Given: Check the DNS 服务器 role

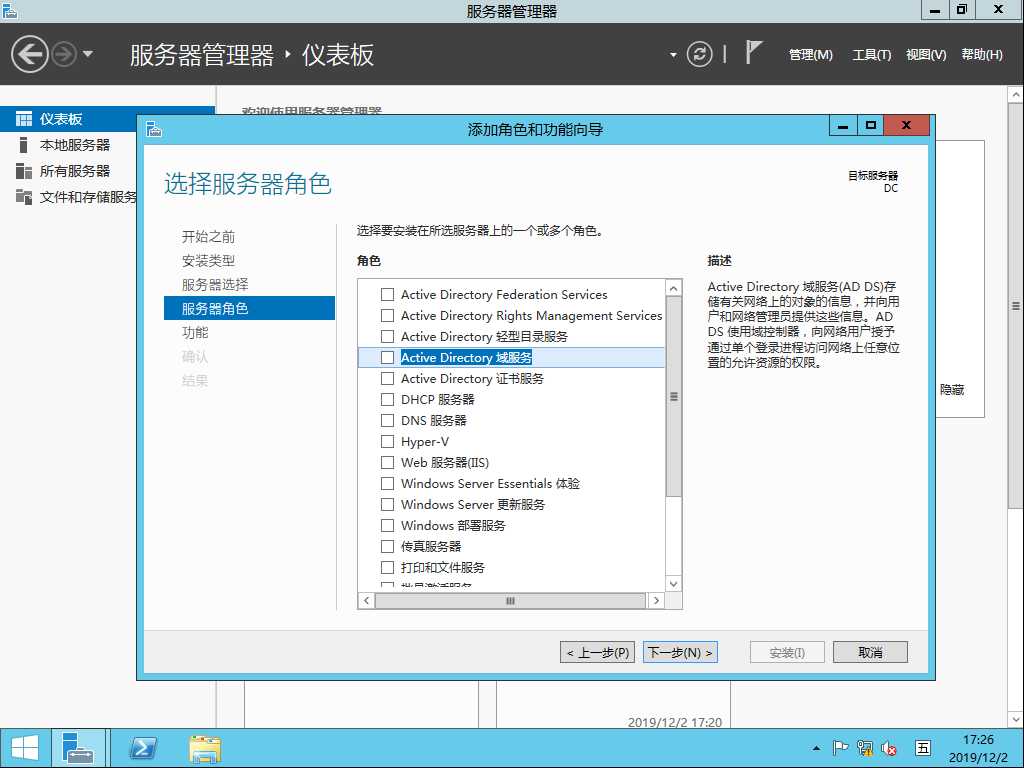Looking at the screenshot, I should point(387,421).
